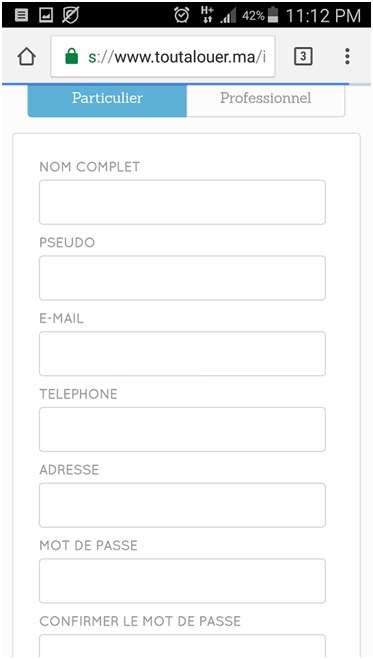This screenshot has width=373, height=659.
Task: Tap the H+ mobile data icon
Action: tap(207, 15)
